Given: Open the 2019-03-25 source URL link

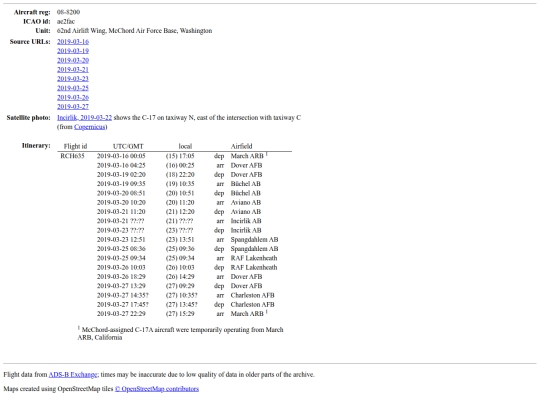Looking at the screenshot, I should [x=73, y=88].
